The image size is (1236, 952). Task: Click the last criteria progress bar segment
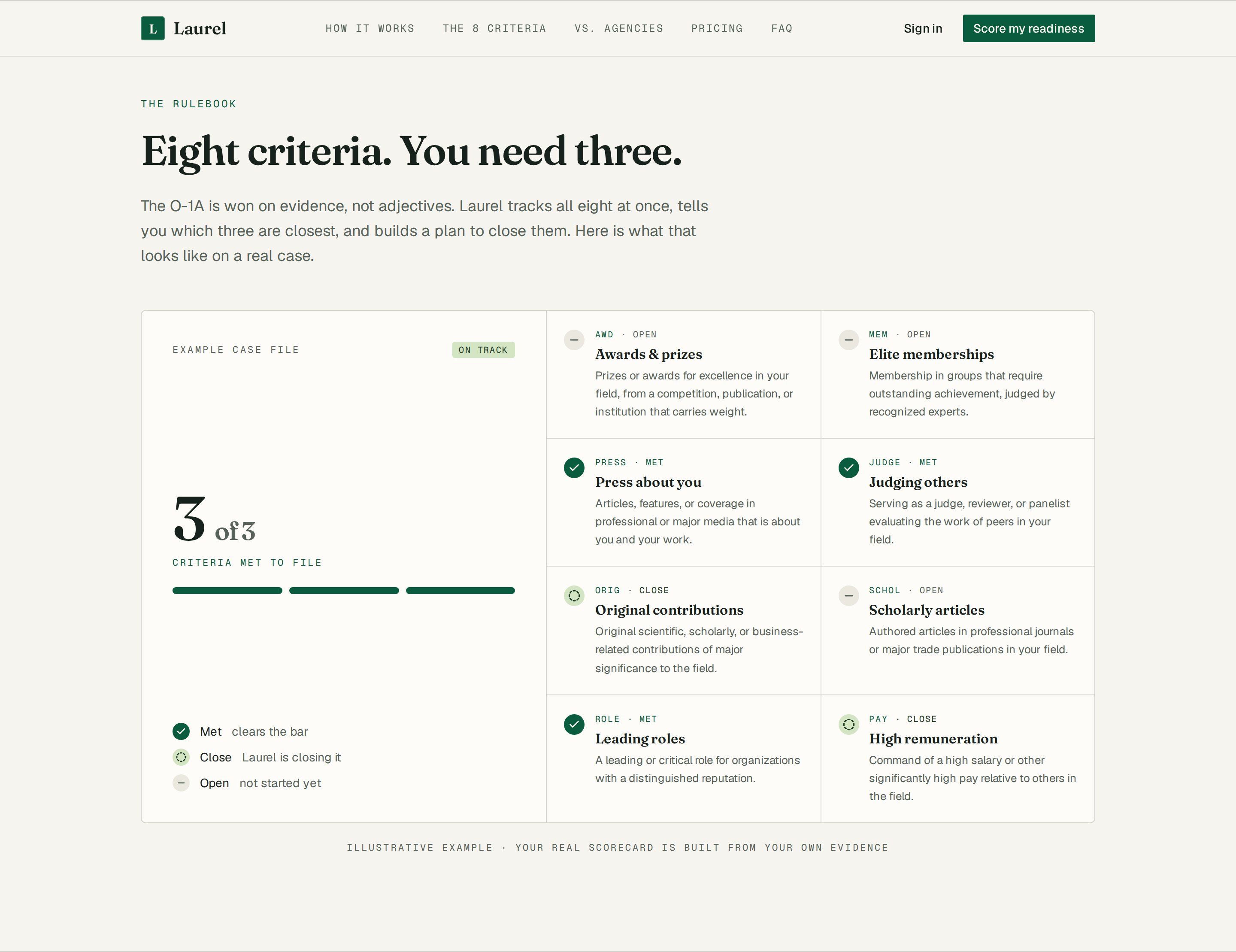click(460, 590)
